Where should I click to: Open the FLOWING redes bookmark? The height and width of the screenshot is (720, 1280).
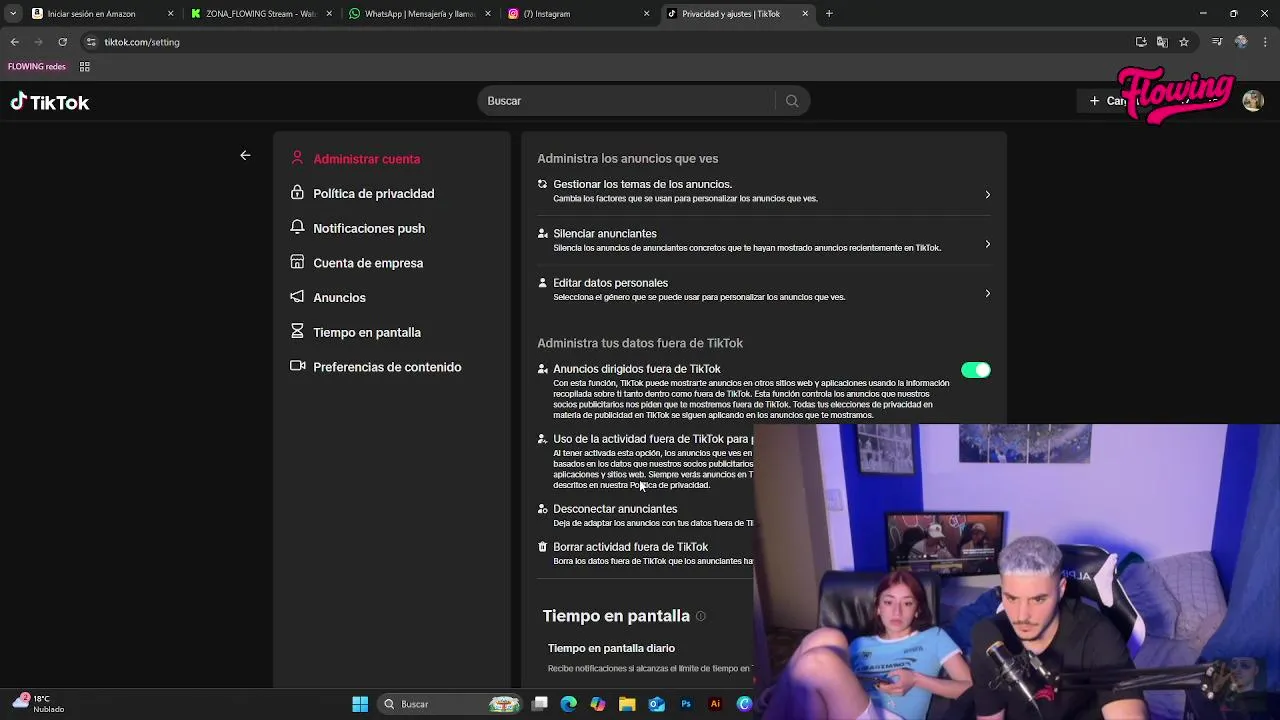point(37,67)
